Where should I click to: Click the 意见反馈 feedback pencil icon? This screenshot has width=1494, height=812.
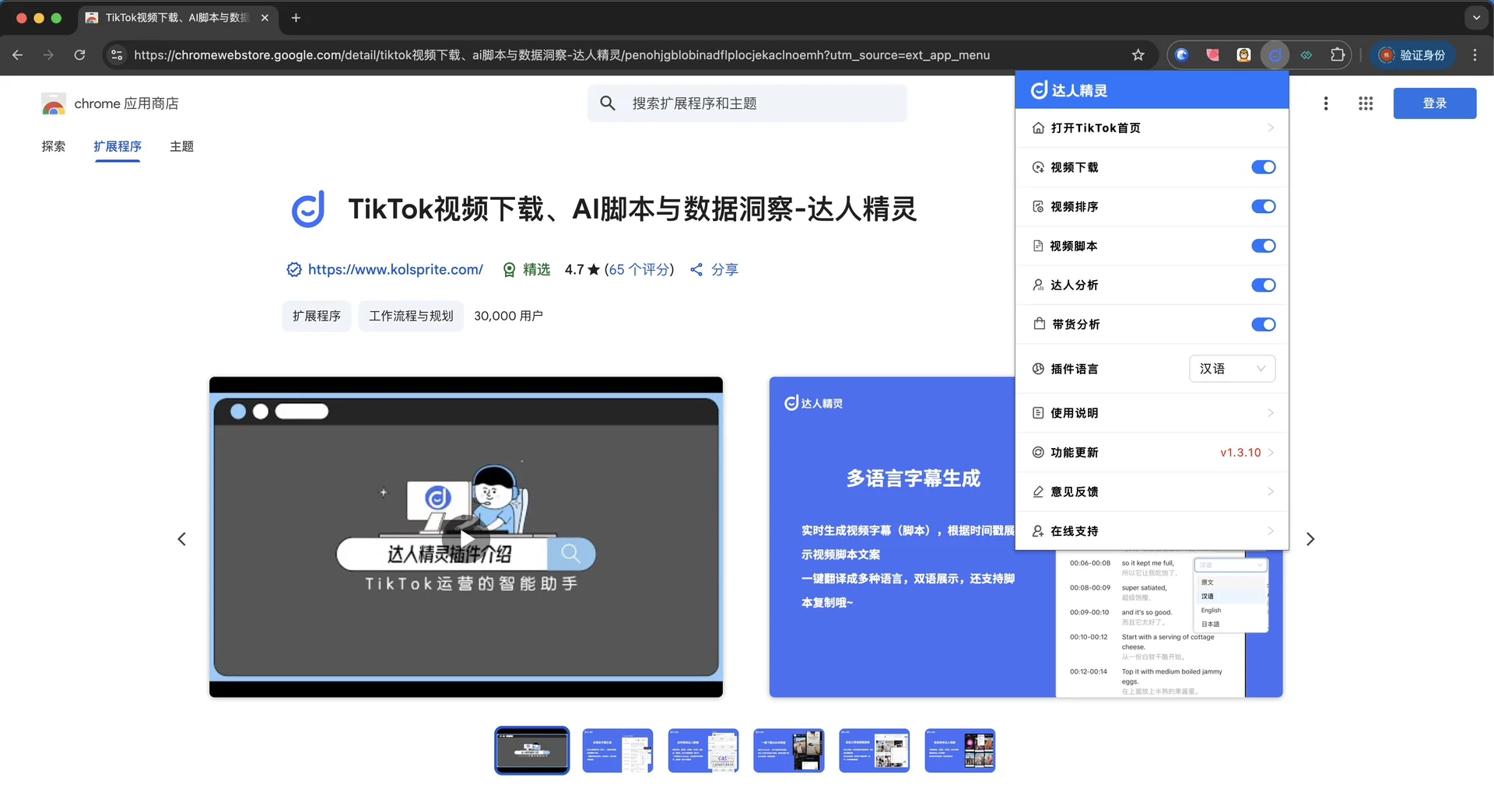coord(1038,492)
